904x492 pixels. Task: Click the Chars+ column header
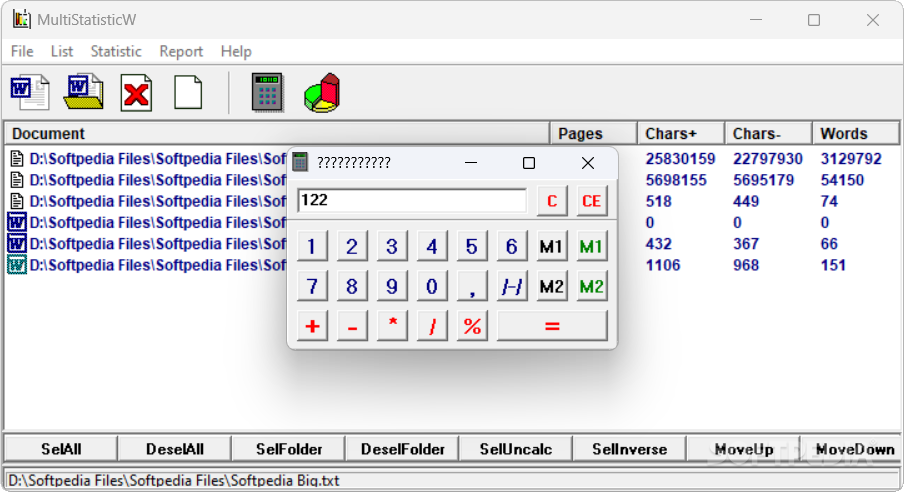point(681,133)
